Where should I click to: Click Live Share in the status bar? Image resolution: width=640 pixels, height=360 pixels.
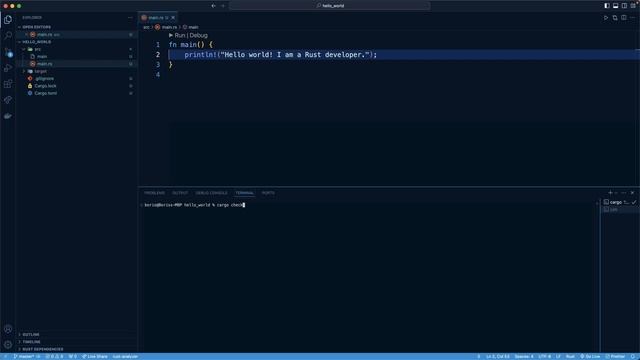click(95, 356)
